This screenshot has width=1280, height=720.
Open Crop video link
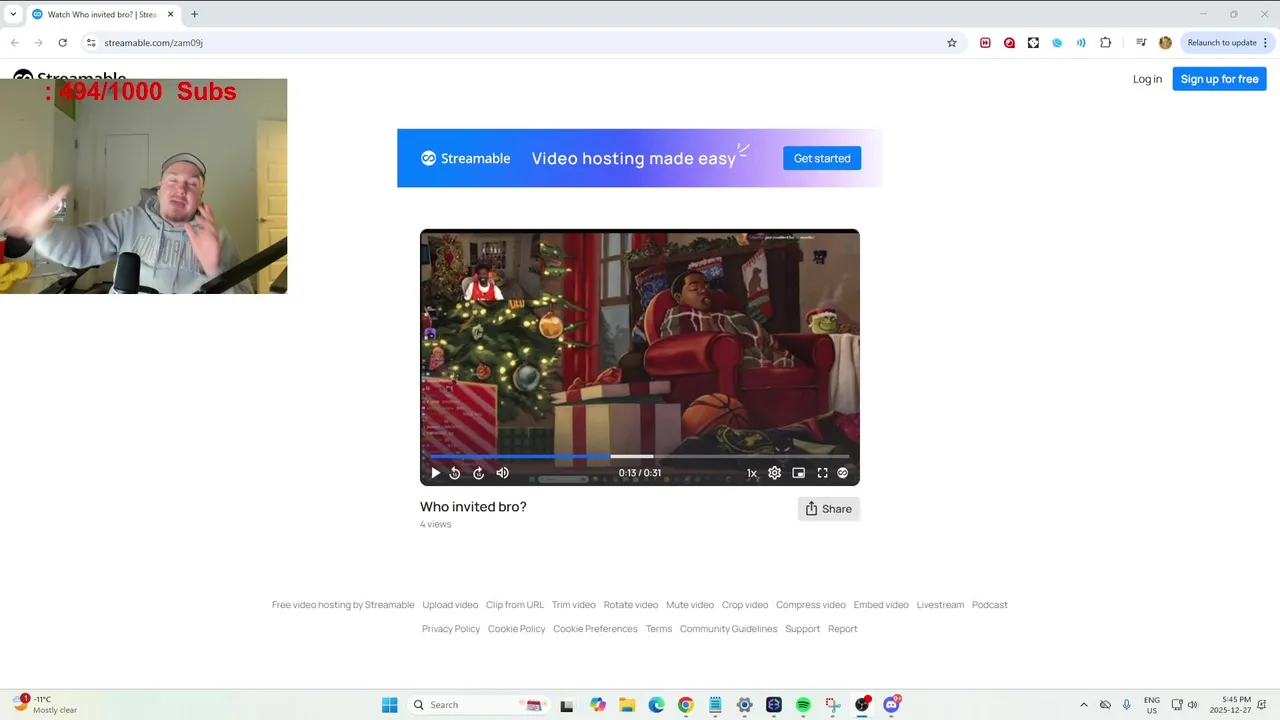coord(745,605)
